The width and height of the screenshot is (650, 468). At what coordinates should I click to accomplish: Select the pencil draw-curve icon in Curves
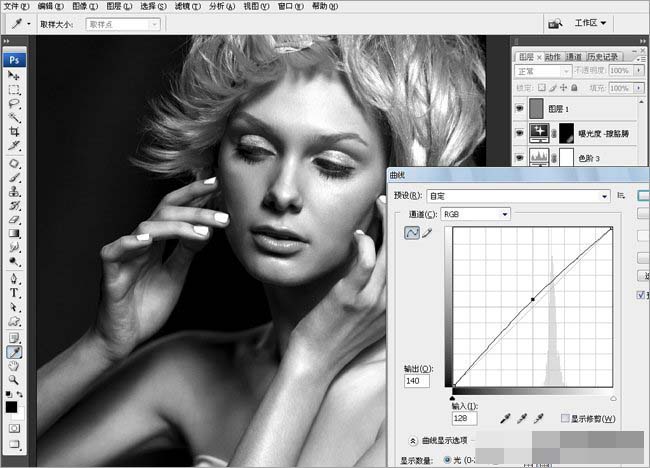[427, 233]
